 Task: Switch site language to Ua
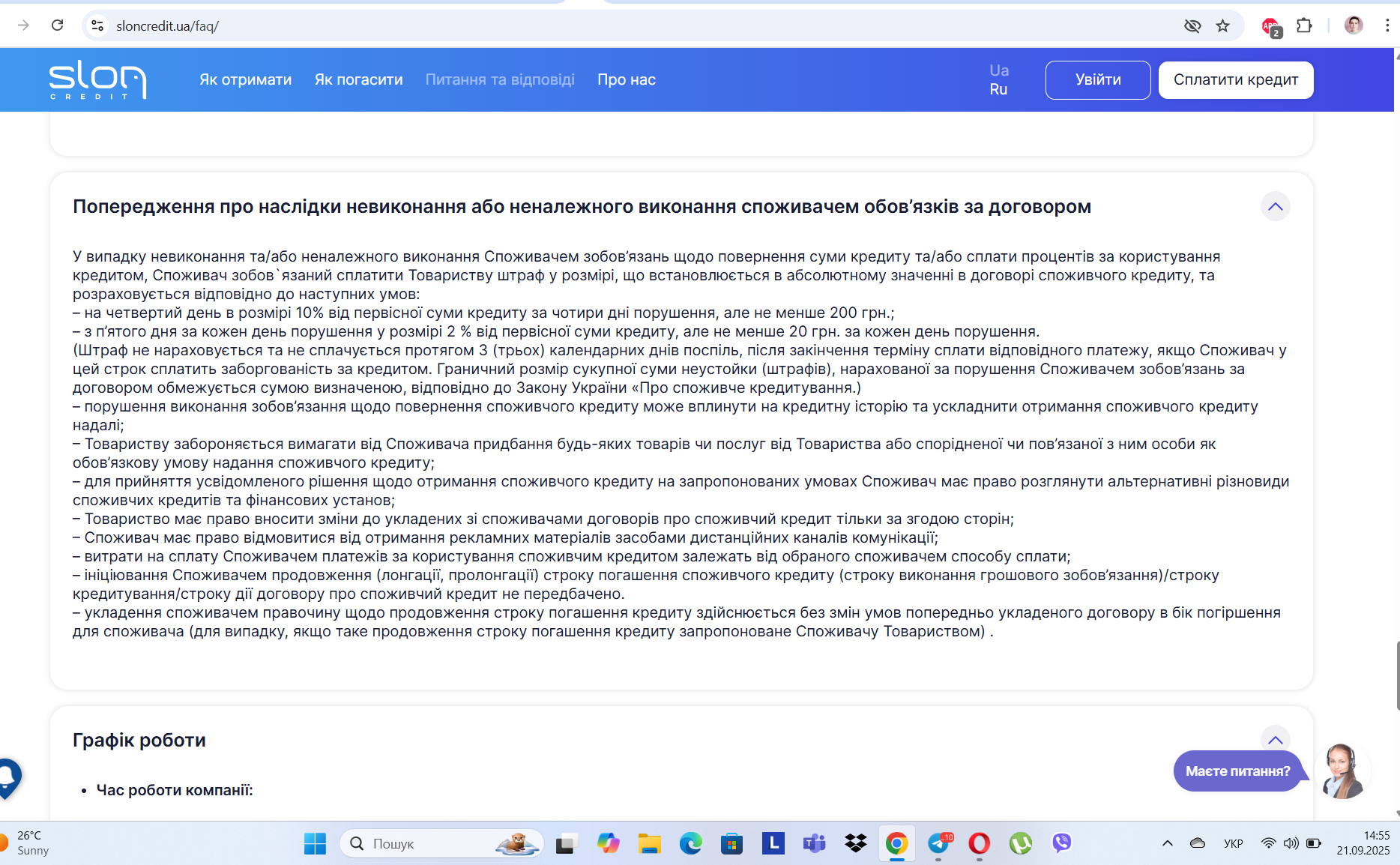pyautogui.click(x=999, y=70)
